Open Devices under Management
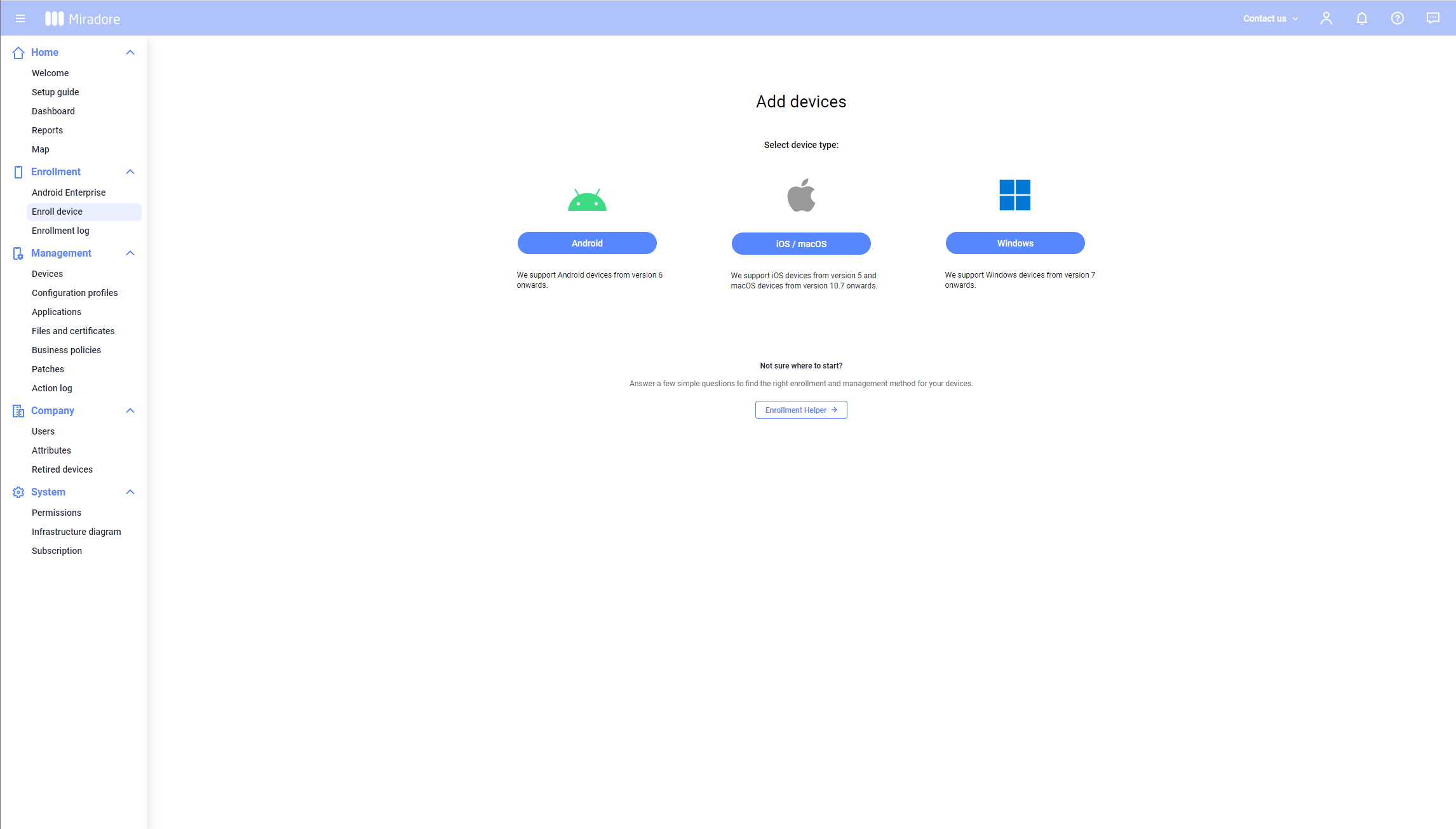 tap(47, 274)
